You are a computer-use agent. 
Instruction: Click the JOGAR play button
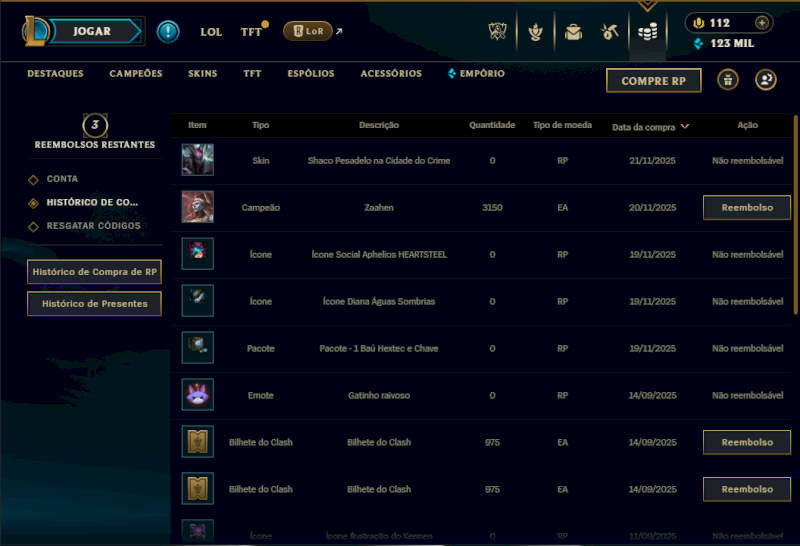point(94,31)
